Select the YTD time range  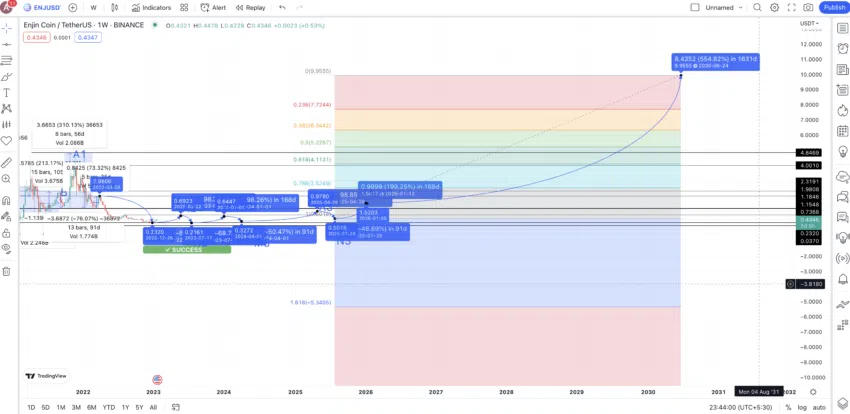click(x=108, y=407)
